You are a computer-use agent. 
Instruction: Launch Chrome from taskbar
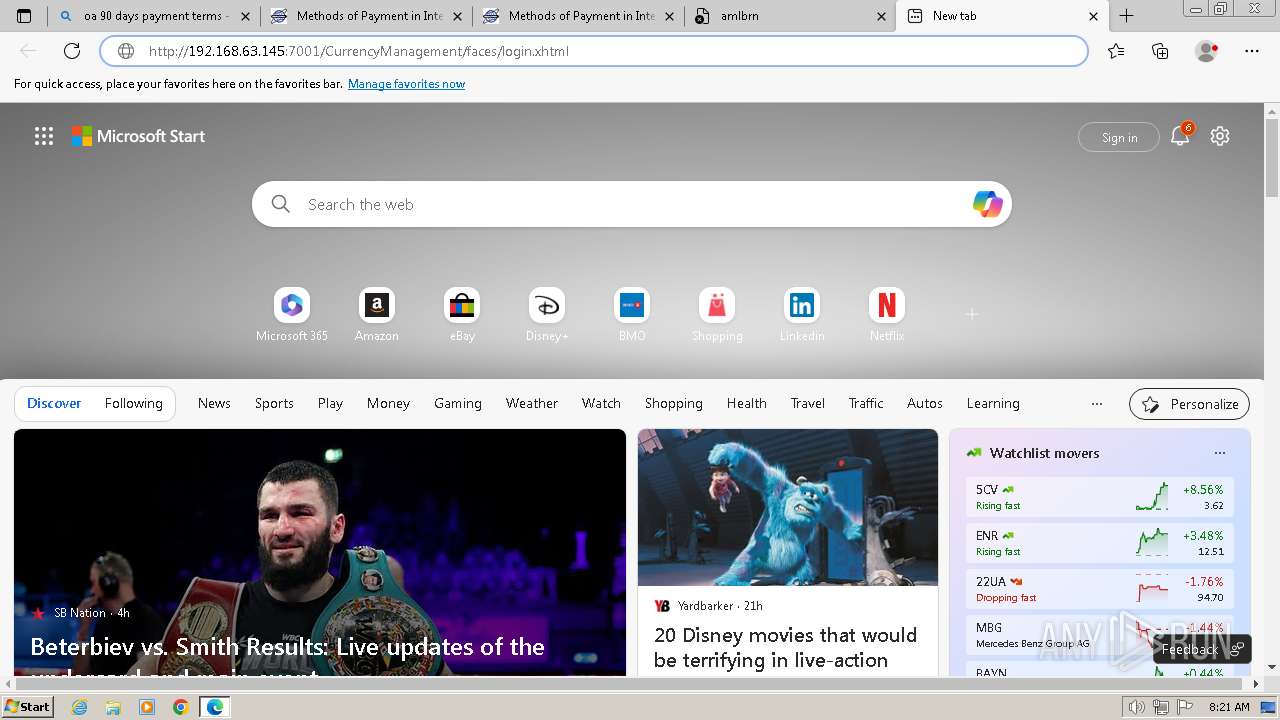pos(181,707)
